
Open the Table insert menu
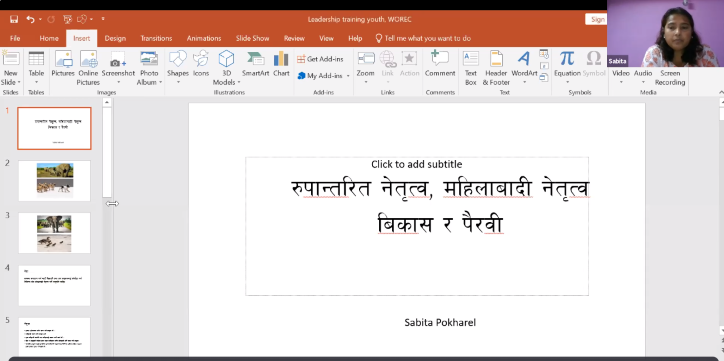(x=36, y=68)
